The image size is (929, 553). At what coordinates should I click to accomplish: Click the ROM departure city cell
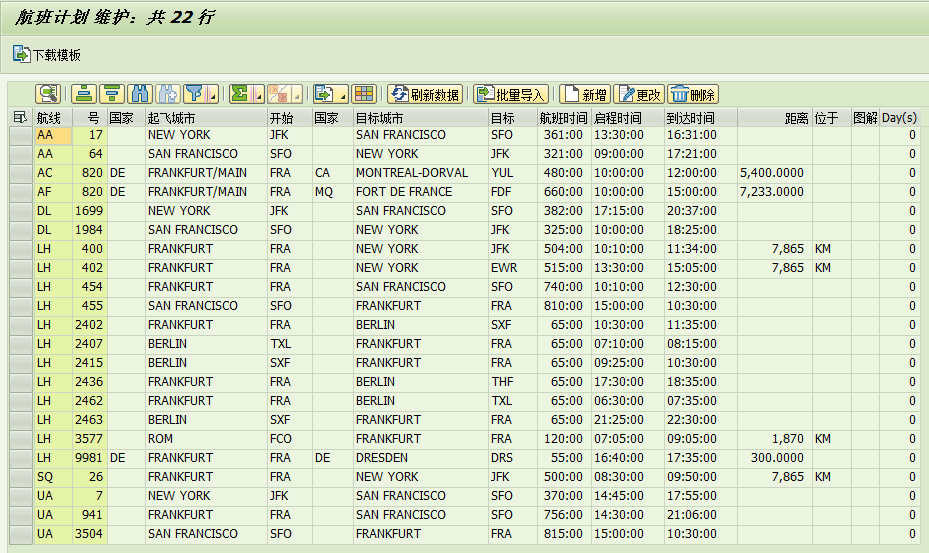click(x=206, y=439)
